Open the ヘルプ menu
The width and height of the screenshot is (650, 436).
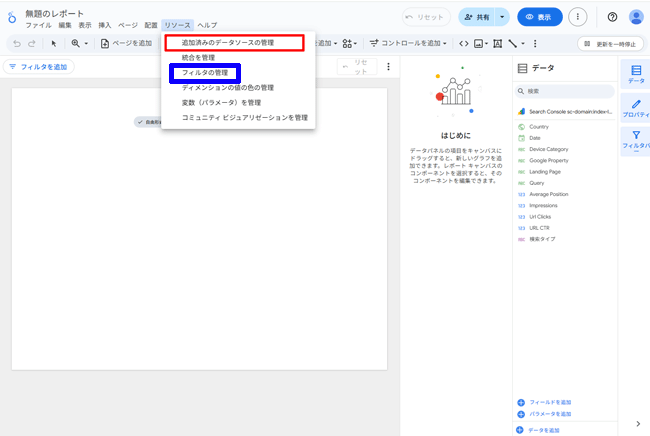pyautogui.click(x=207, y=25)
